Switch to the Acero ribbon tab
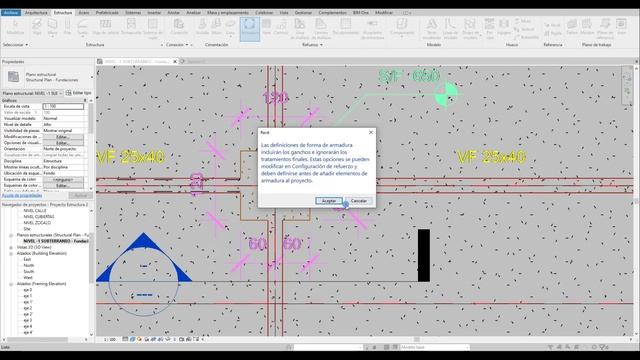This screenshot has height=360, width=640. tap(84, 13)
